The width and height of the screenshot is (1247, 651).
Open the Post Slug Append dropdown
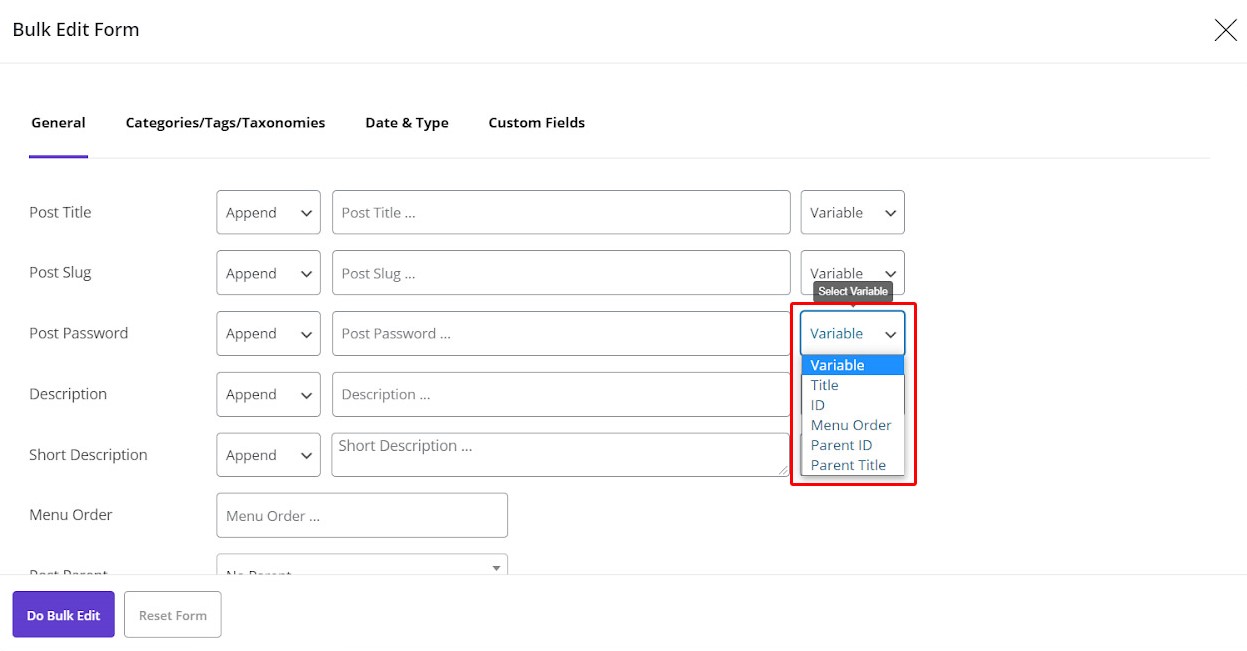[x=268, y=273]
